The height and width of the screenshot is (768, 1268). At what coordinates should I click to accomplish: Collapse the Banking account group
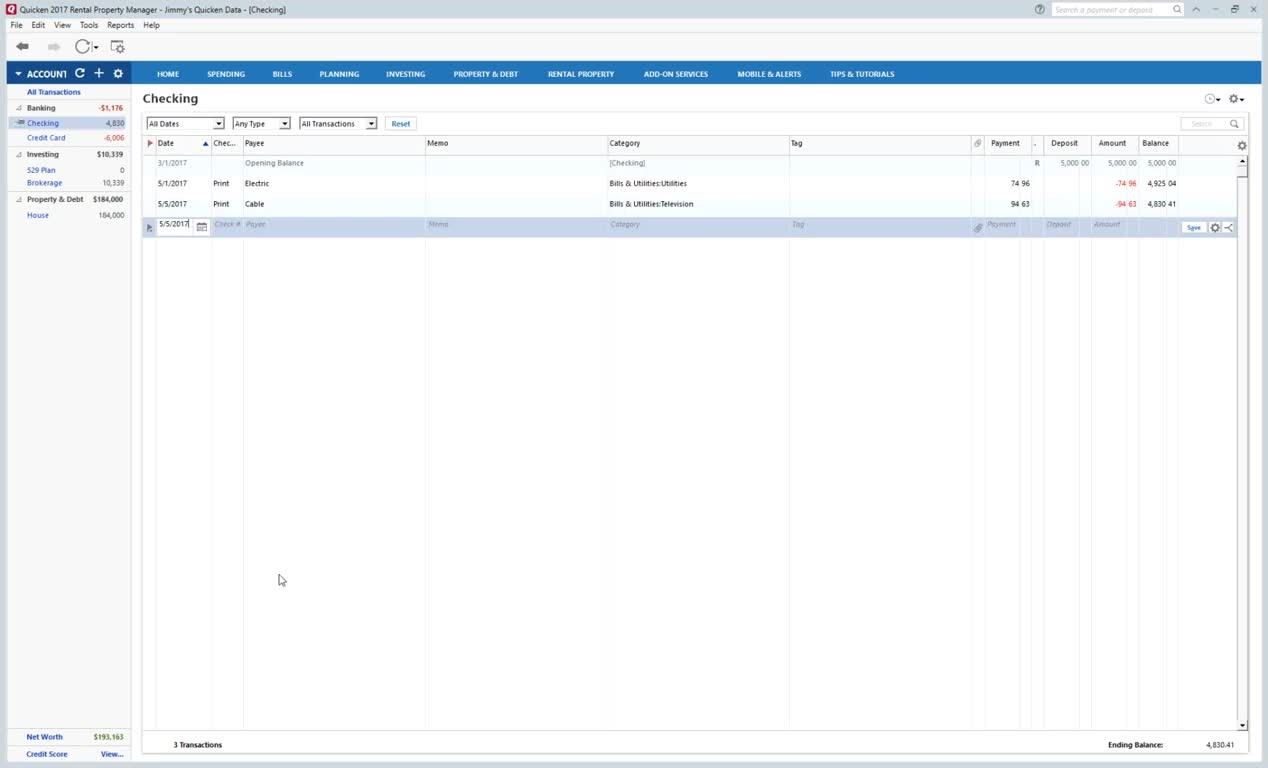(x=19, y=108)
